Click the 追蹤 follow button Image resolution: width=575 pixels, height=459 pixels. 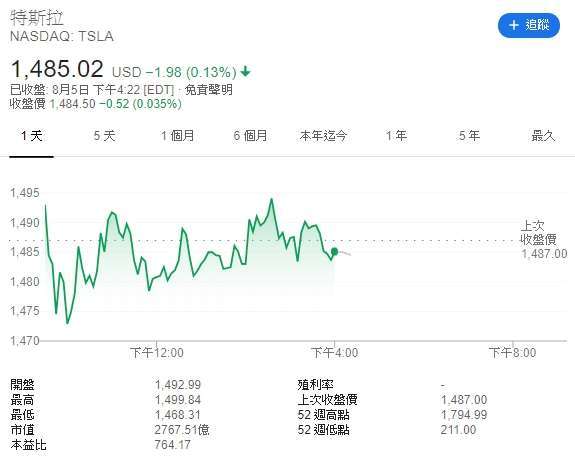(528, 25)
